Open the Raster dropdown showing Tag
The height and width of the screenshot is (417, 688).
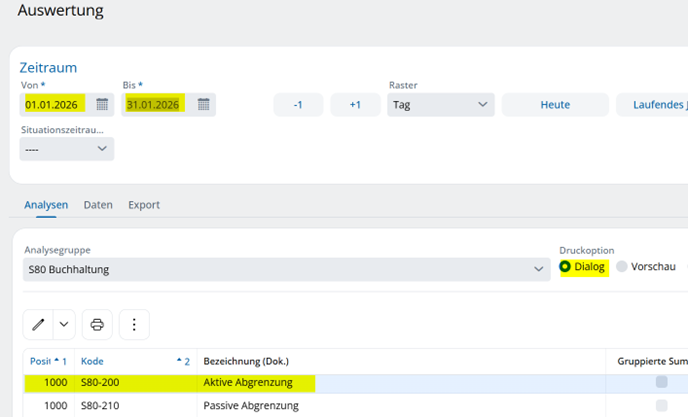pos(440,104)
